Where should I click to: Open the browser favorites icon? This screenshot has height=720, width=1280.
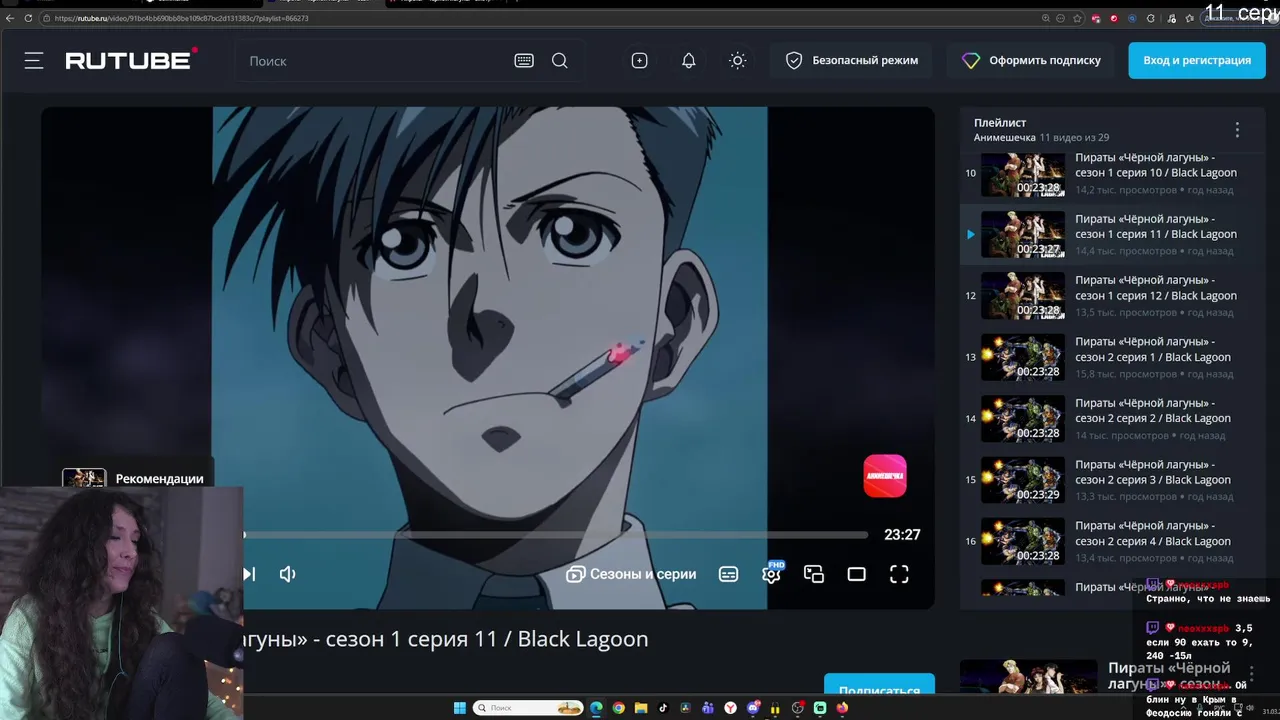(1189, 18)
